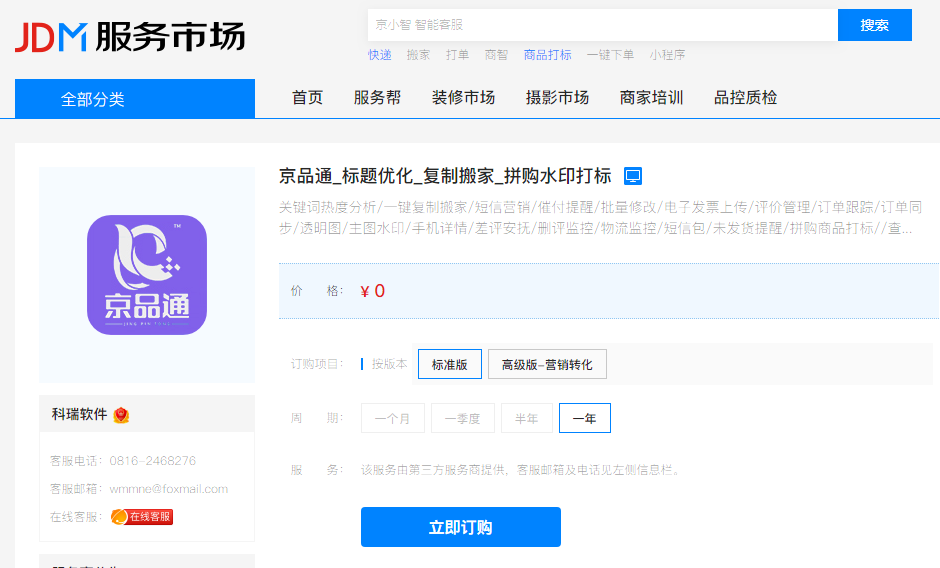Go to the 首页 tab
This screenshot has height=568, width=940.
click(308, 98)
